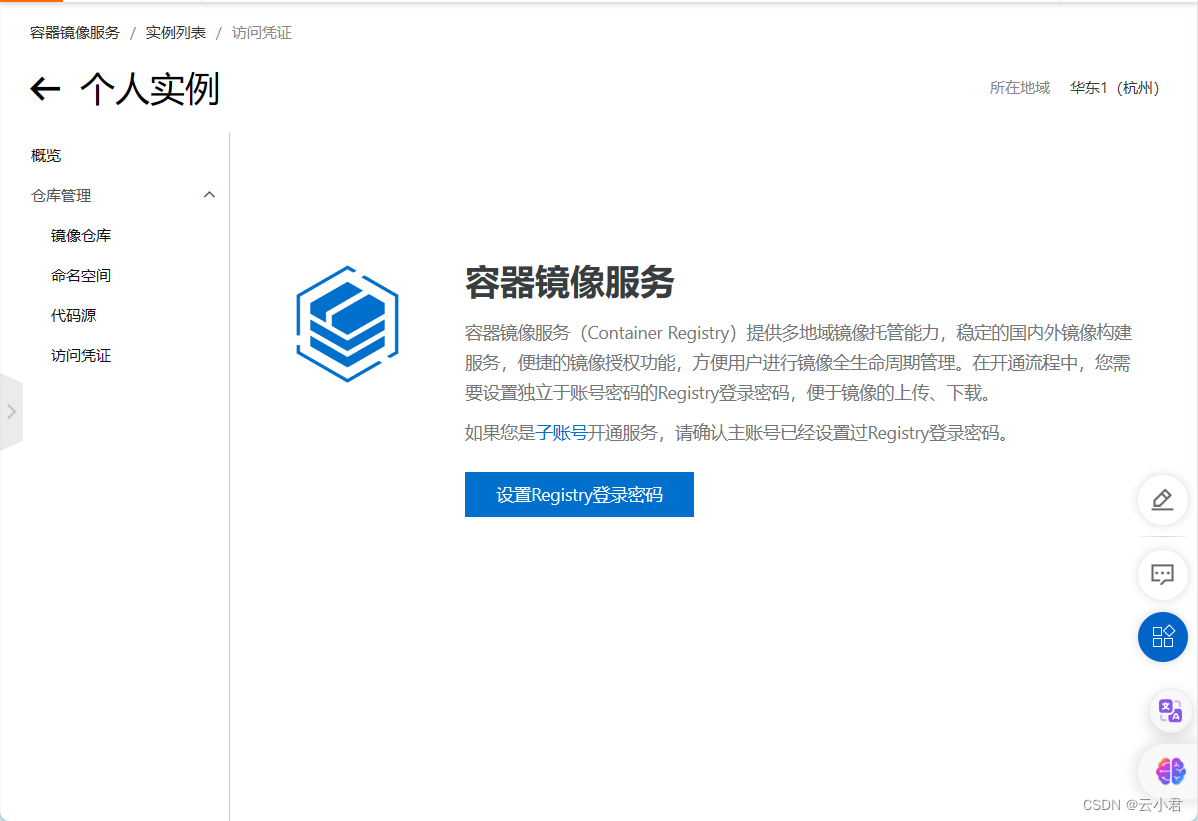Click the 所在地域 label

pos(1020,88)
